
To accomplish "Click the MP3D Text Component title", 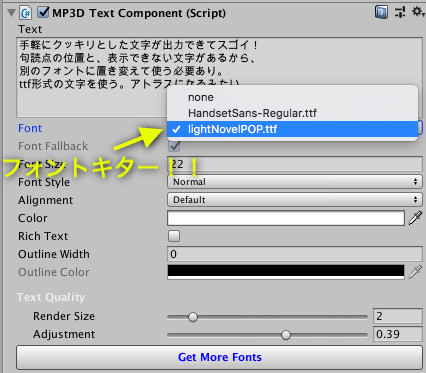I will click(x=139, y=13).
